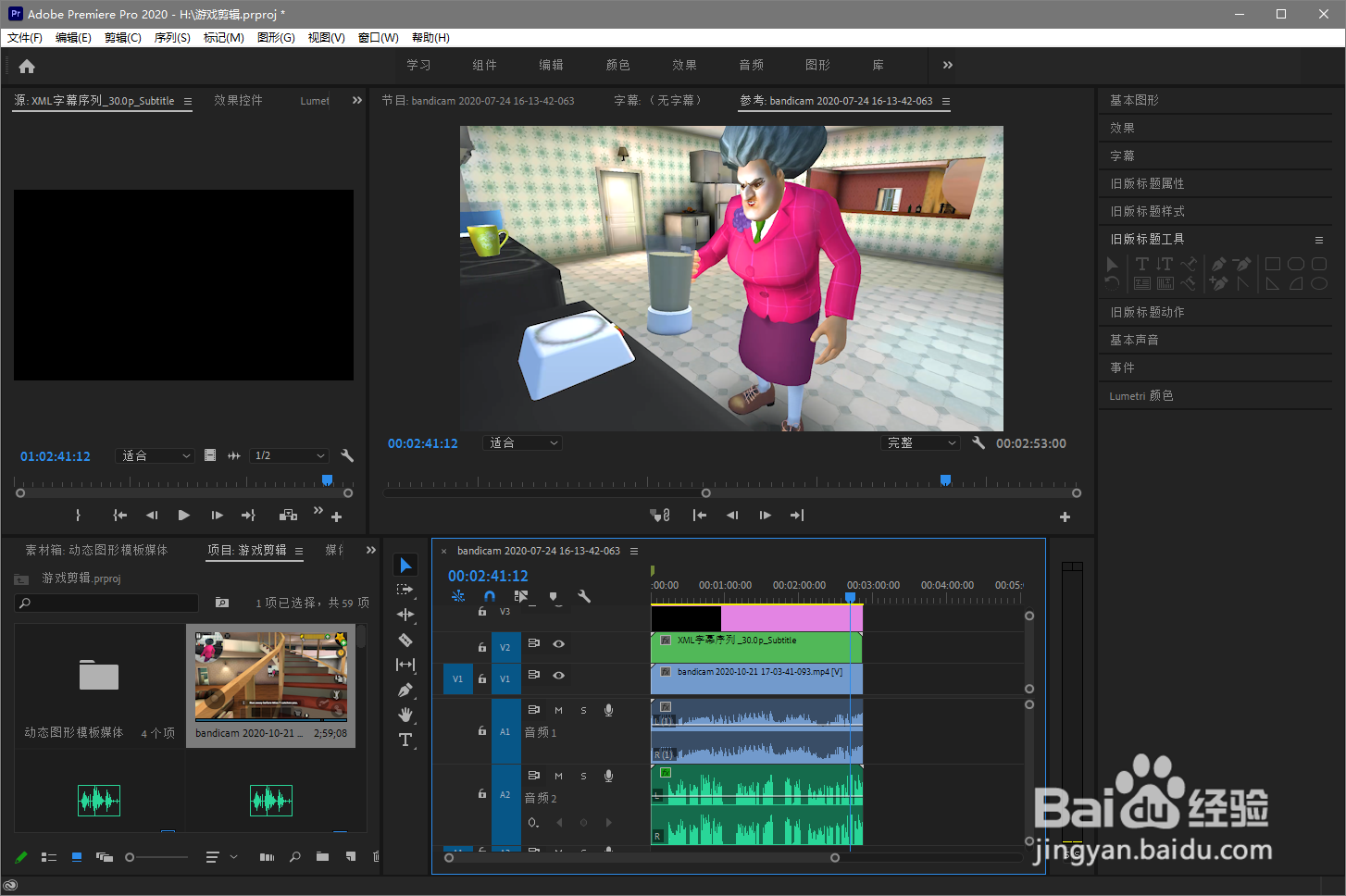This screenshot has width=1346, height=896.
Task: Expand Source panel group overflow chevrons
Action: [x=357, y=100]
